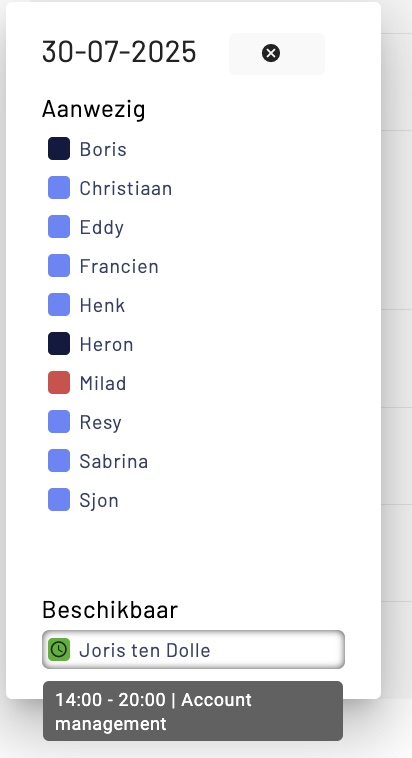Viewport: 412px width, 758px height.
Task: Click the green clock icon beside Joris
Action: [x=59, y=649]
